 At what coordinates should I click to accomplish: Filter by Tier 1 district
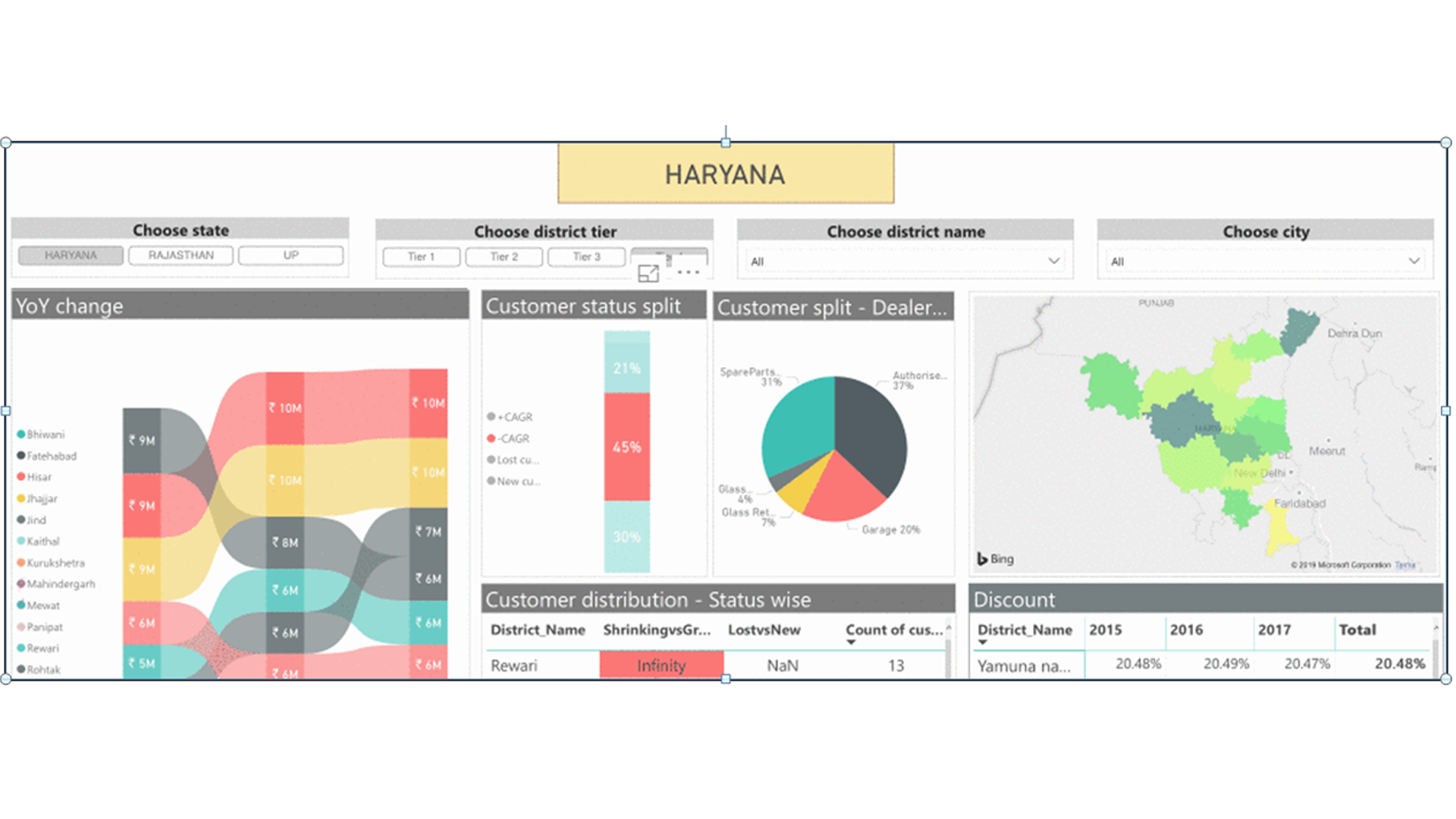(x=421, y=257)
